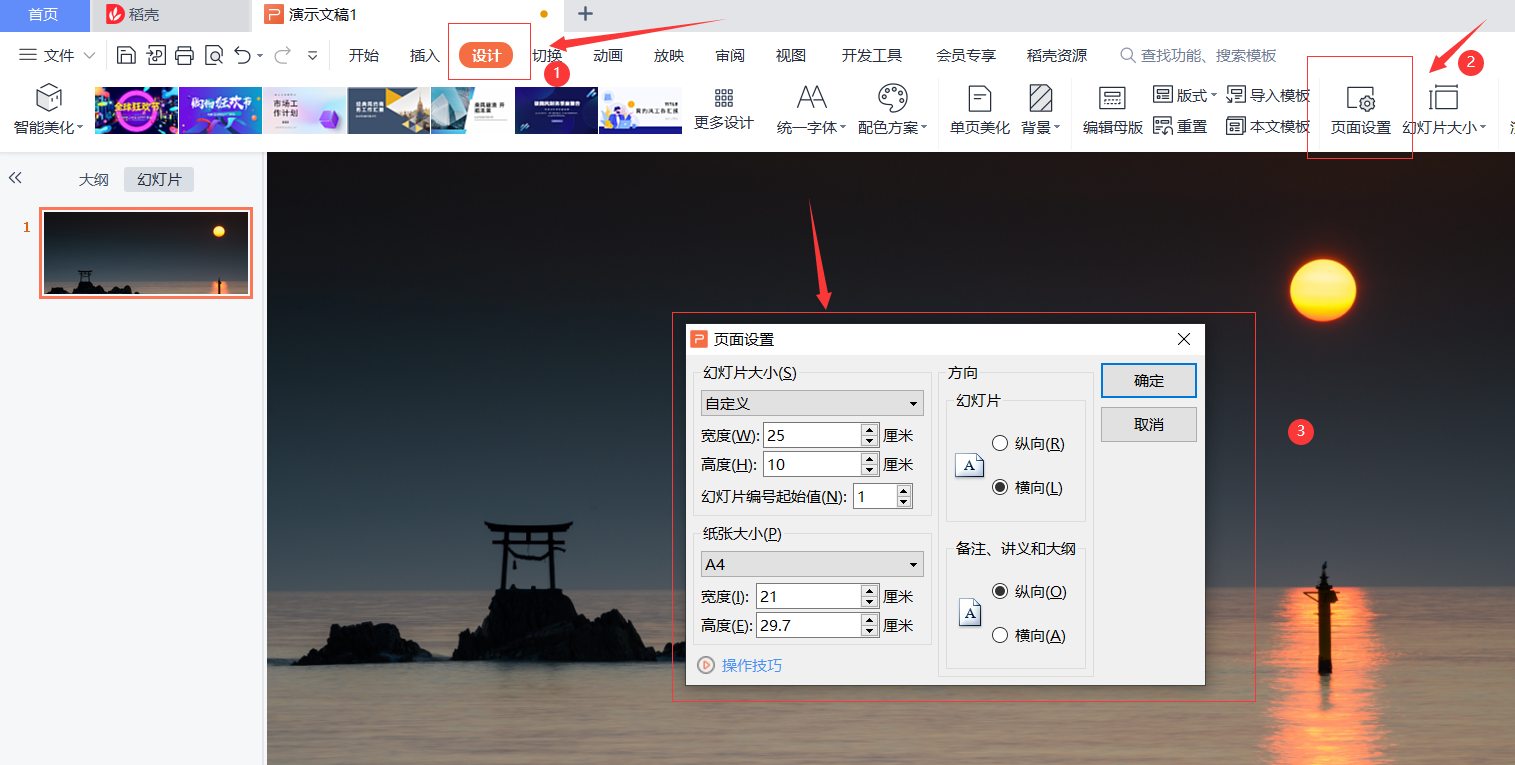
Task: Switch to the 大纲 outline pane
Action: pos(94,180)
